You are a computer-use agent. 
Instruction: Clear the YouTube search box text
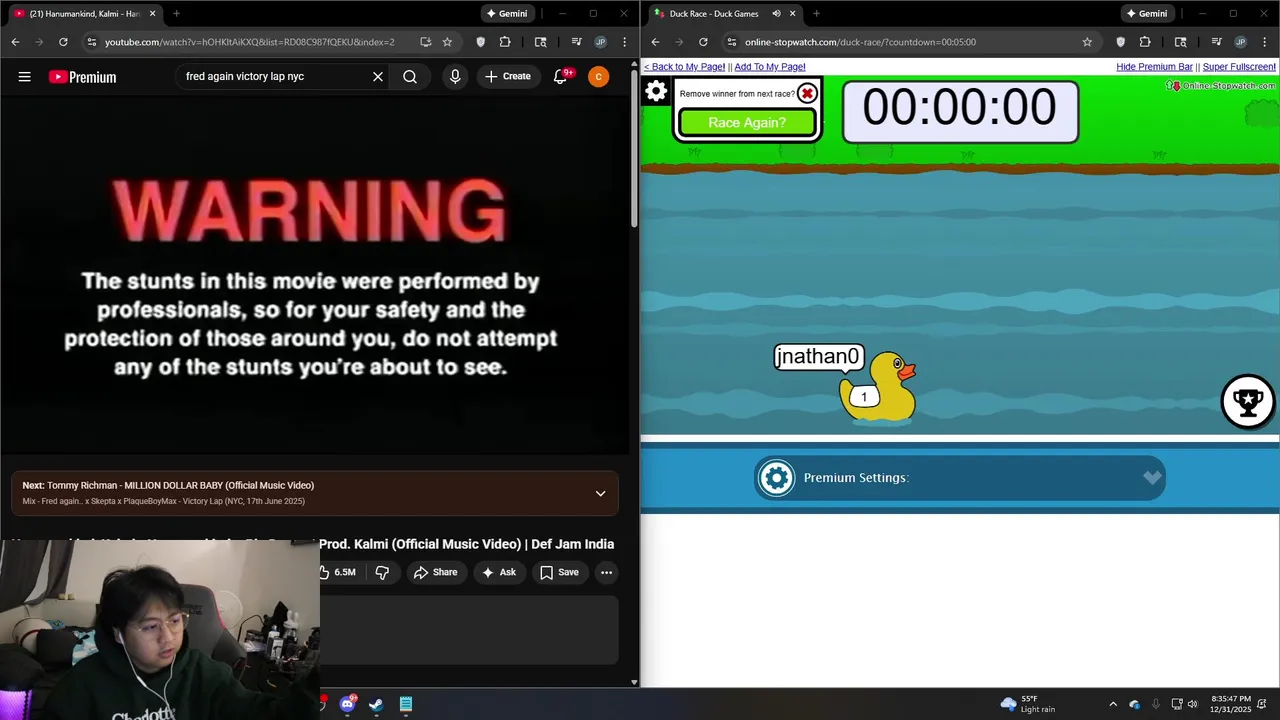coord(378,77)
